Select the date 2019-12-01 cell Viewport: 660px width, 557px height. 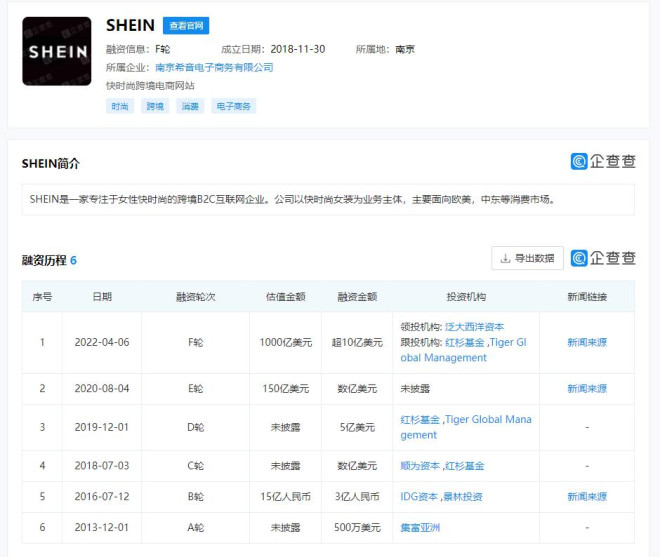click(102, 427)
